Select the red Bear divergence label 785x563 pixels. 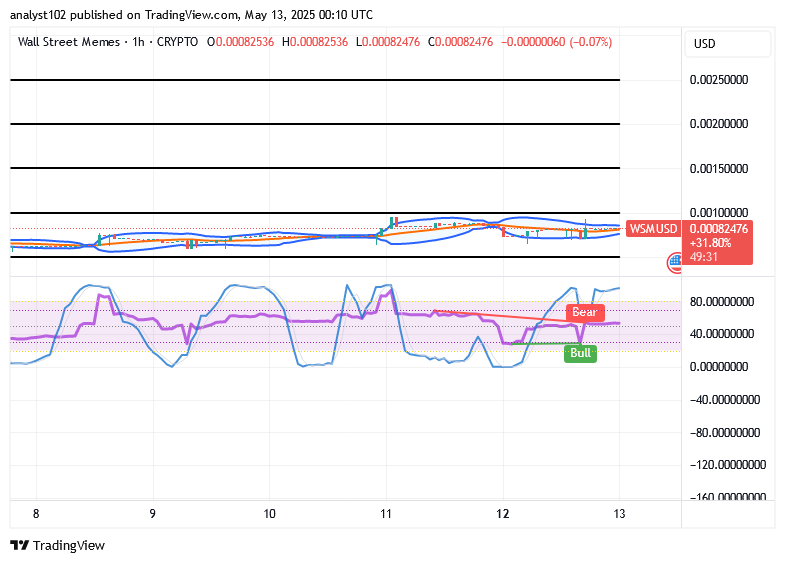click(x=584, y=312)
